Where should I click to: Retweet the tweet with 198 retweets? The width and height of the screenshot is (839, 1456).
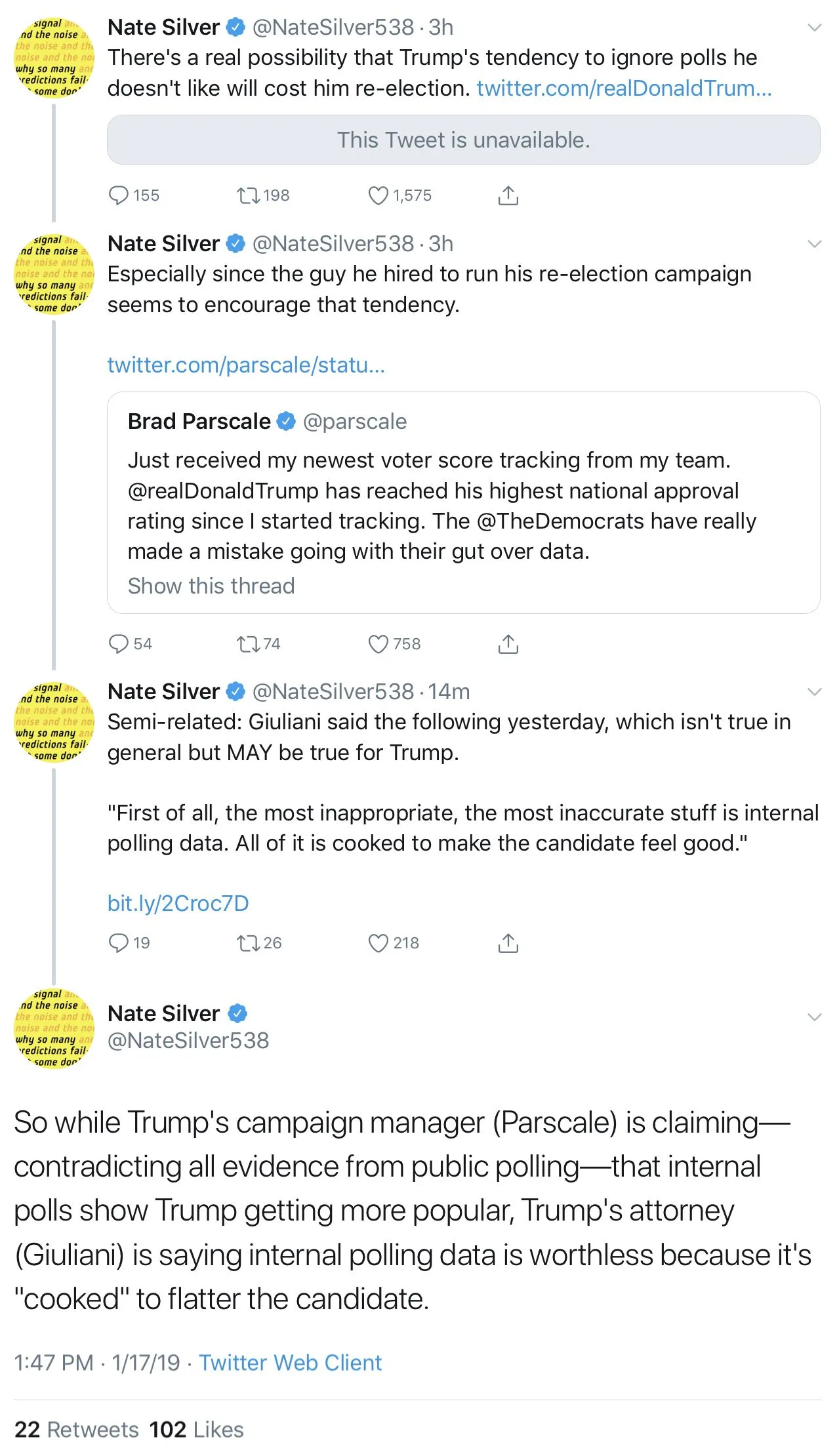pyautogui.click(x=249, y=195)
